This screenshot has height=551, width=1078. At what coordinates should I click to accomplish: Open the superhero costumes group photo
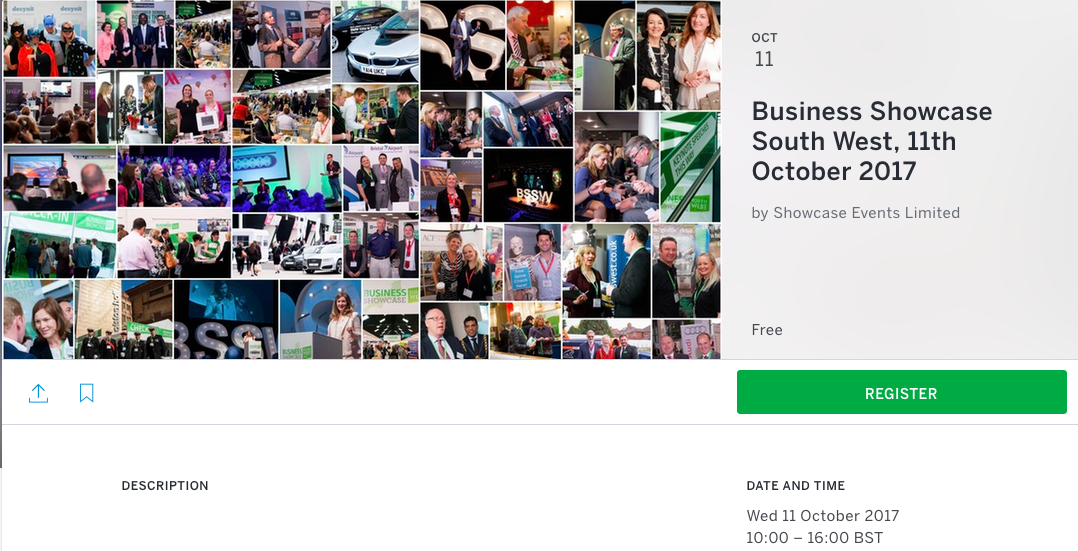[50, 39]
